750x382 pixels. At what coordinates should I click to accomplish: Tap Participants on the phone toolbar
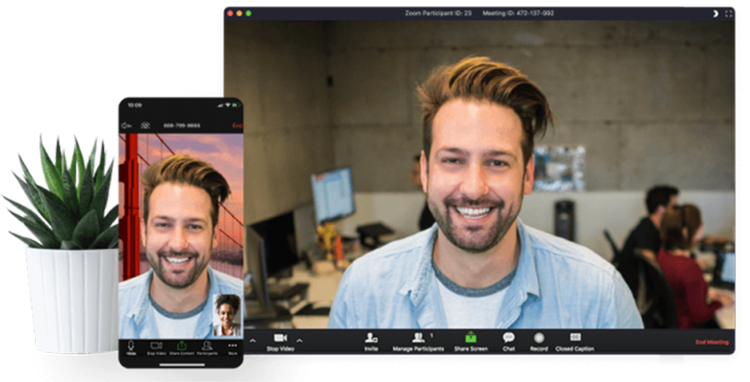point(207,348)
